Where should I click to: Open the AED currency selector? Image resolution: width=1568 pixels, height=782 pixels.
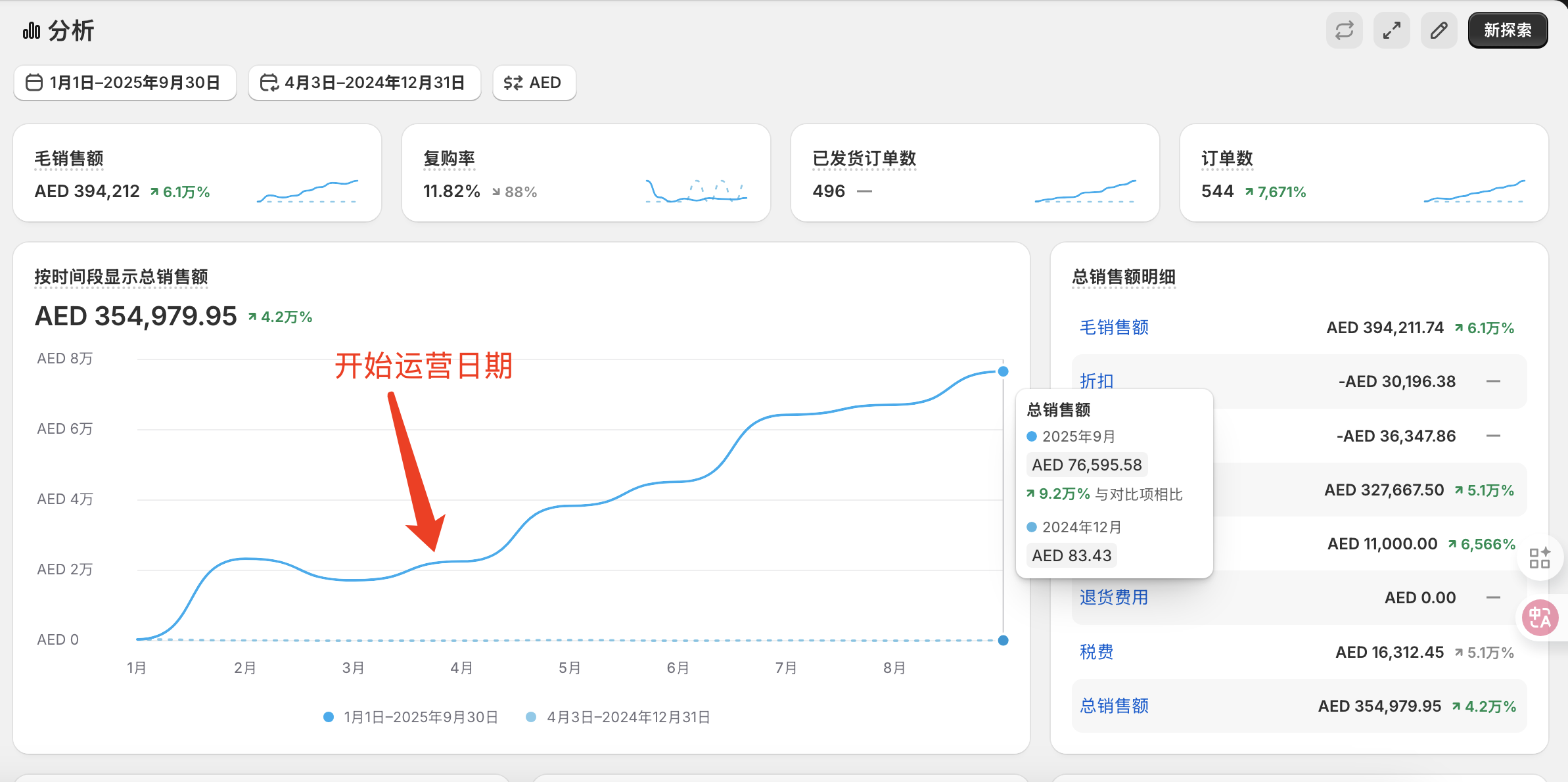click(534, 83)
